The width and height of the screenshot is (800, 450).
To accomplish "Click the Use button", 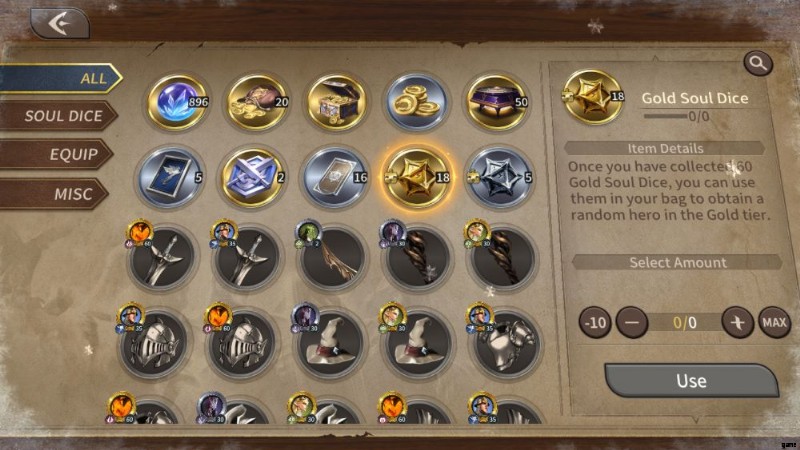I will tap(691, 381).
